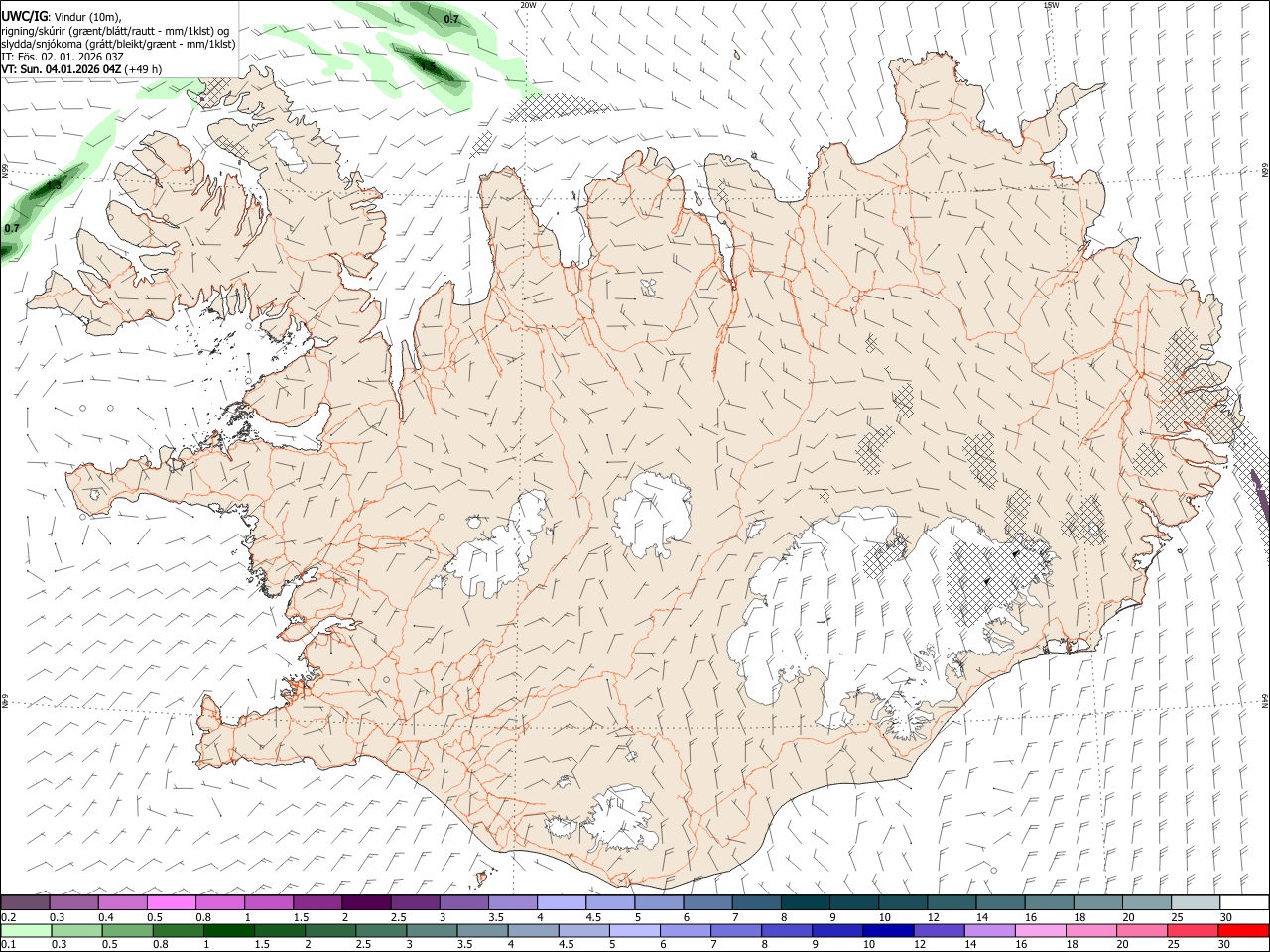Click the lower legend label '0.1'
This screenshot has height=952, width=1270.
coord(8,944)
